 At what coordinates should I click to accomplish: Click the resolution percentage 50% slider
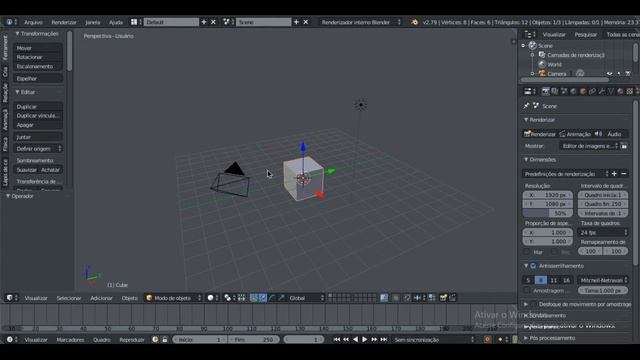click(547, 213)
